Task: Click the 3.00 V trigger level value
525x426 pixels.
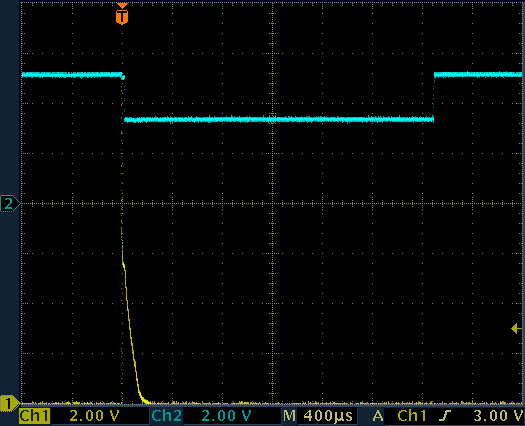Action: click(498, 416)
